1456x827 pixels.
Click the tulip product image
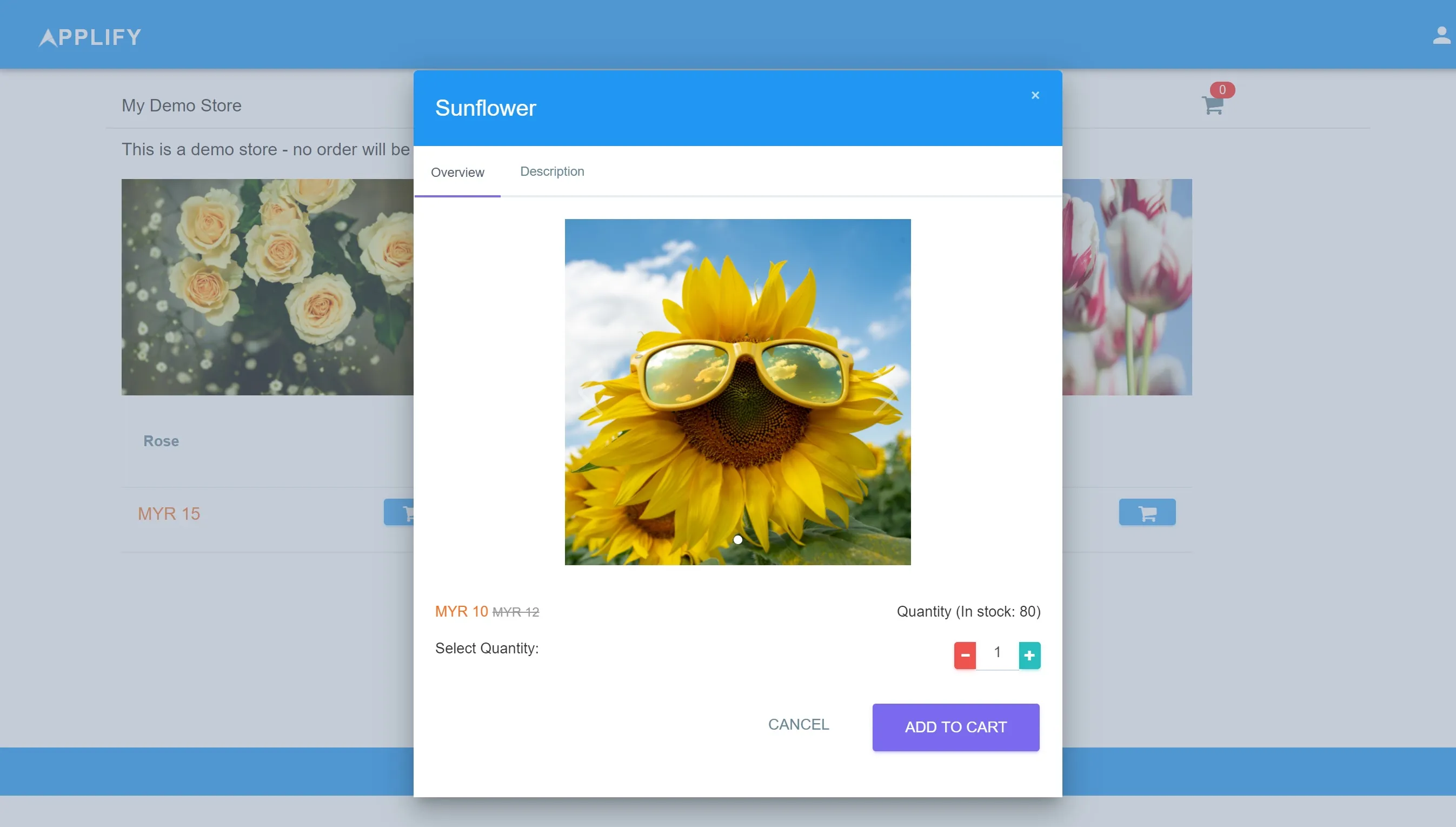tap(1127, 287)
